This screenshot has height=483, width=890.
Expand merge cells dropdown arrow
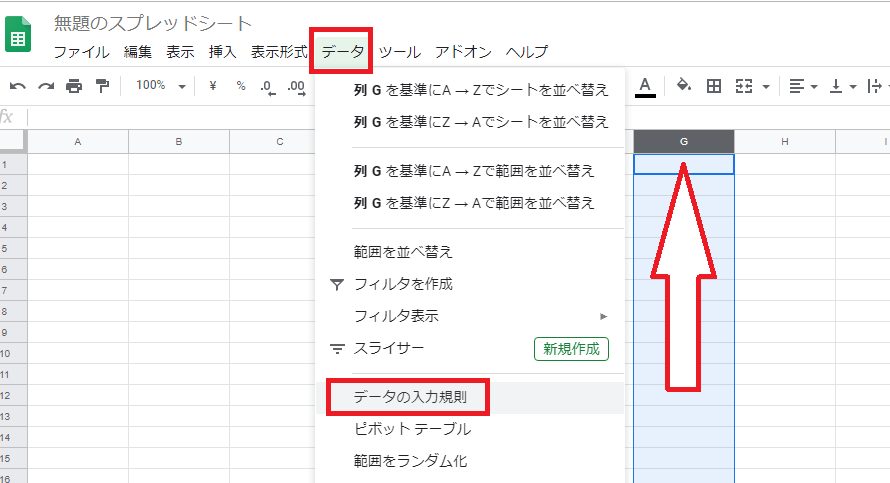click(766, 87)
